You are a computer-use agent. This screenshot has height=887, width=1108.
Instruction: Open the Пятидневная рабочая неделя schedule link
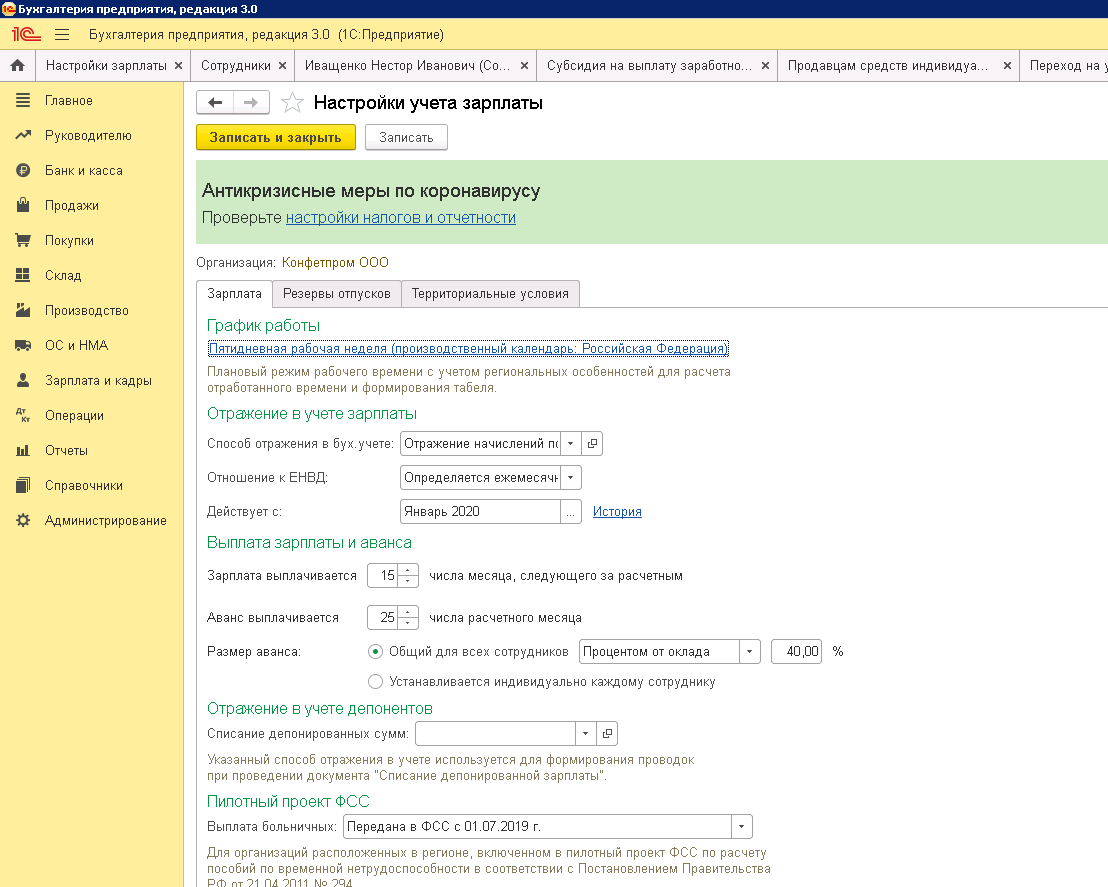(468, 348)
